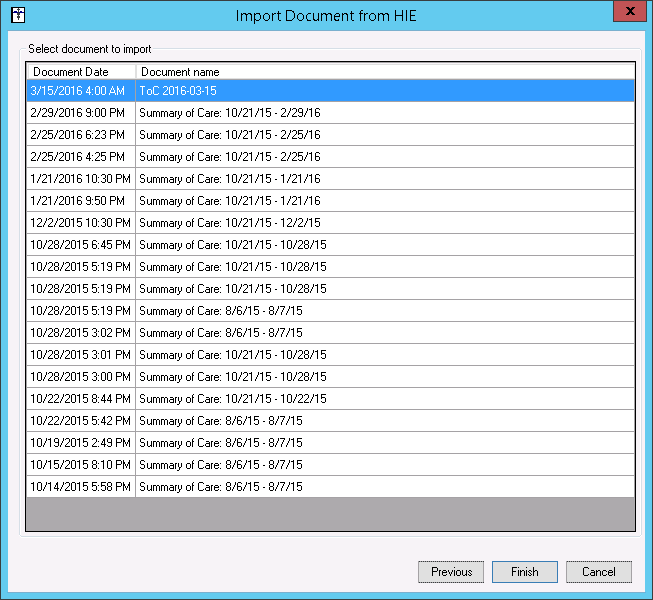Pick the 10/22/2015 8:44 PM Summary of Care
653x600 pixels.
330,399
